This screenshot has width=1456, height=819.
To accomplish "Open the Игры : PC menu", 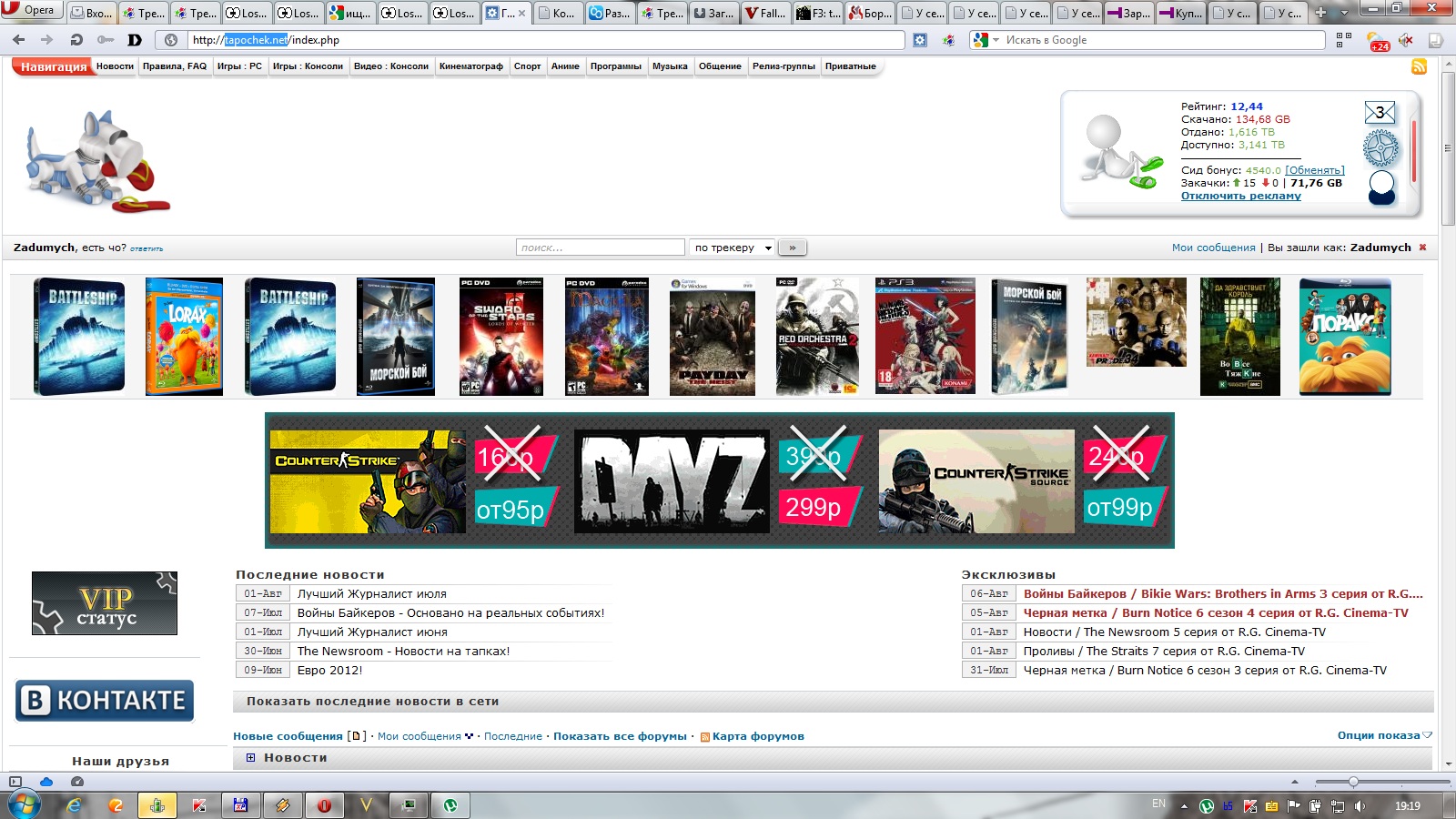I will [x=239, y=66].
